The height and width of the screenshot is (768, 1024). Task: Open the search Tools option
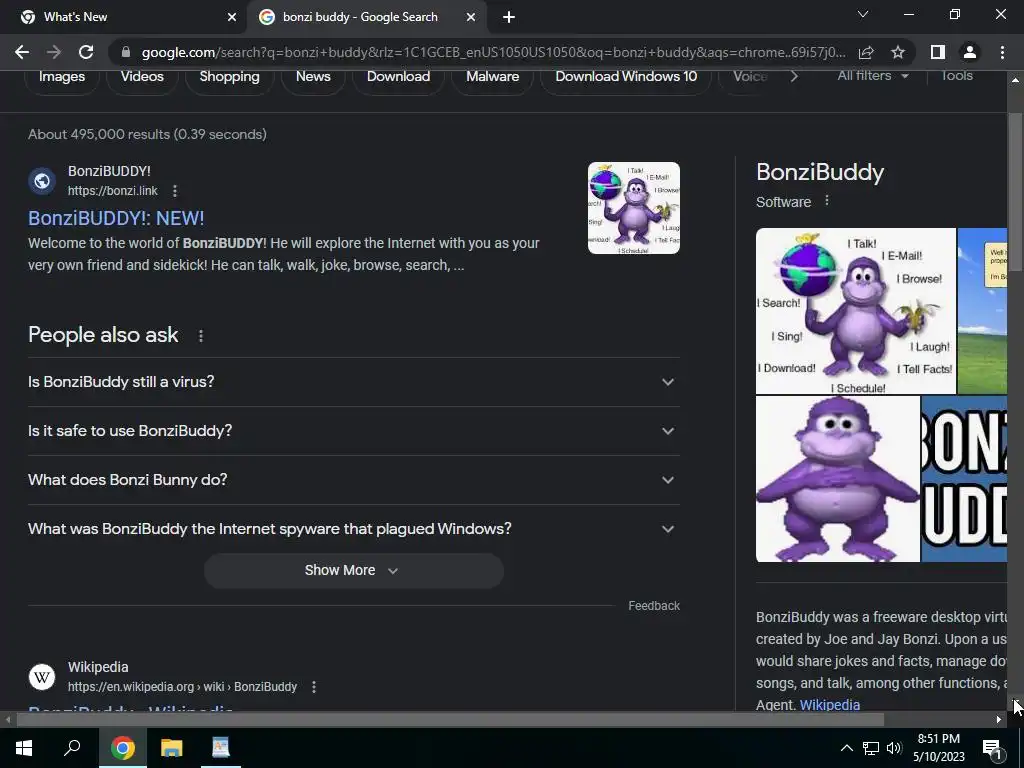click(957, 76)
